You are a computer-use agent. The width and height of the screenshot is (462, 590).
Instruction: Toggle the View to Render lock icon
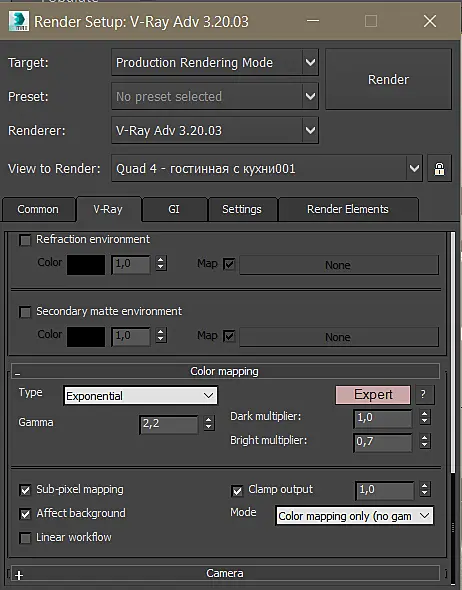pyautogui.click(x=439, y=169)
